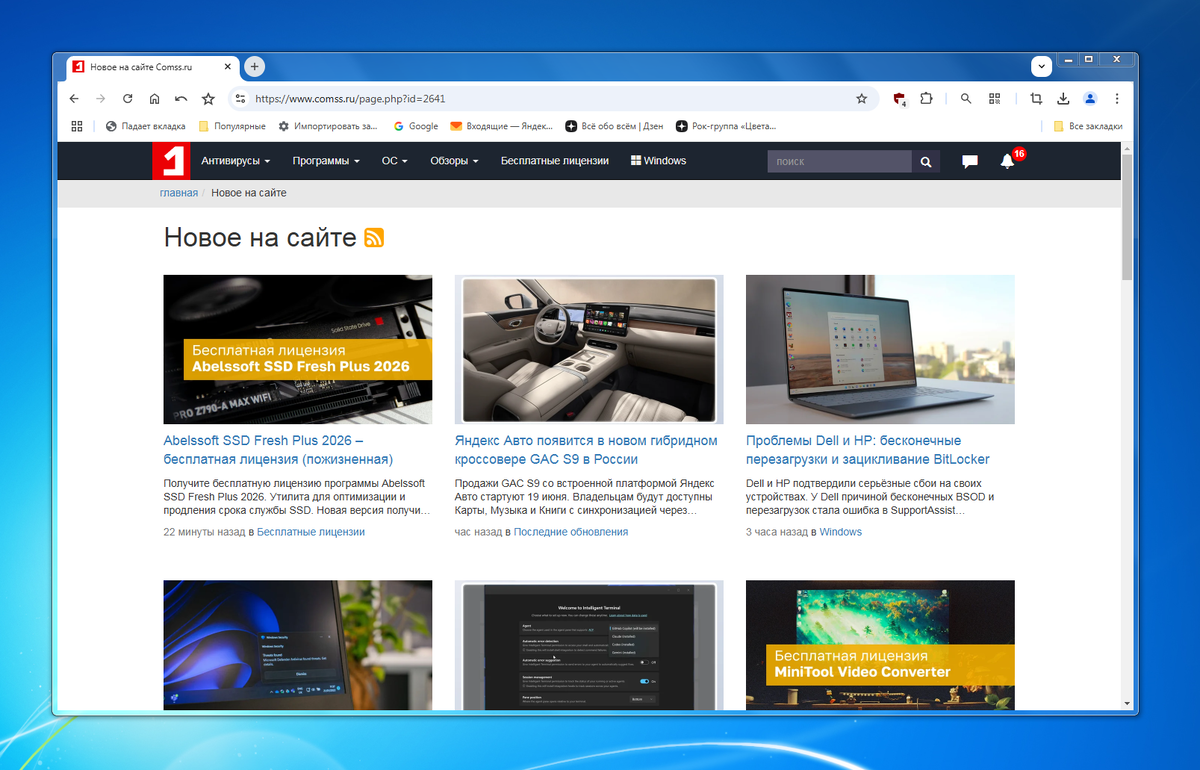Click the browser forward arrow
The image size is (1200, 770).
click(100, 99)
